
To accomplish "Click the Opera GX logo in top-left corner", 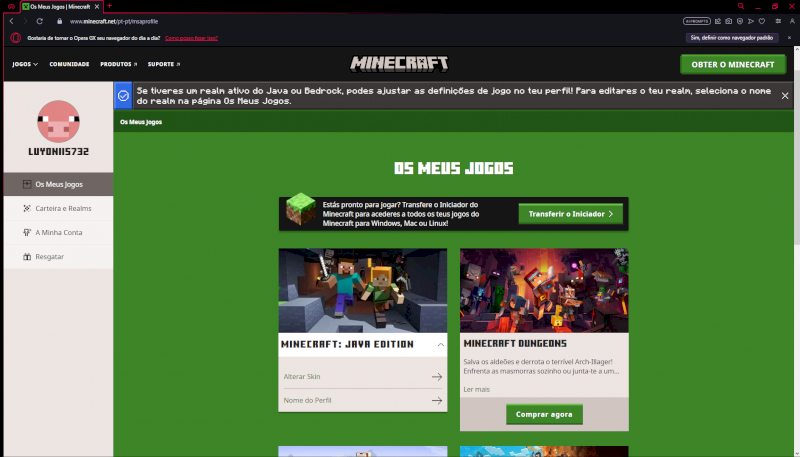I will pyautogui.click(x=11, y=7).
